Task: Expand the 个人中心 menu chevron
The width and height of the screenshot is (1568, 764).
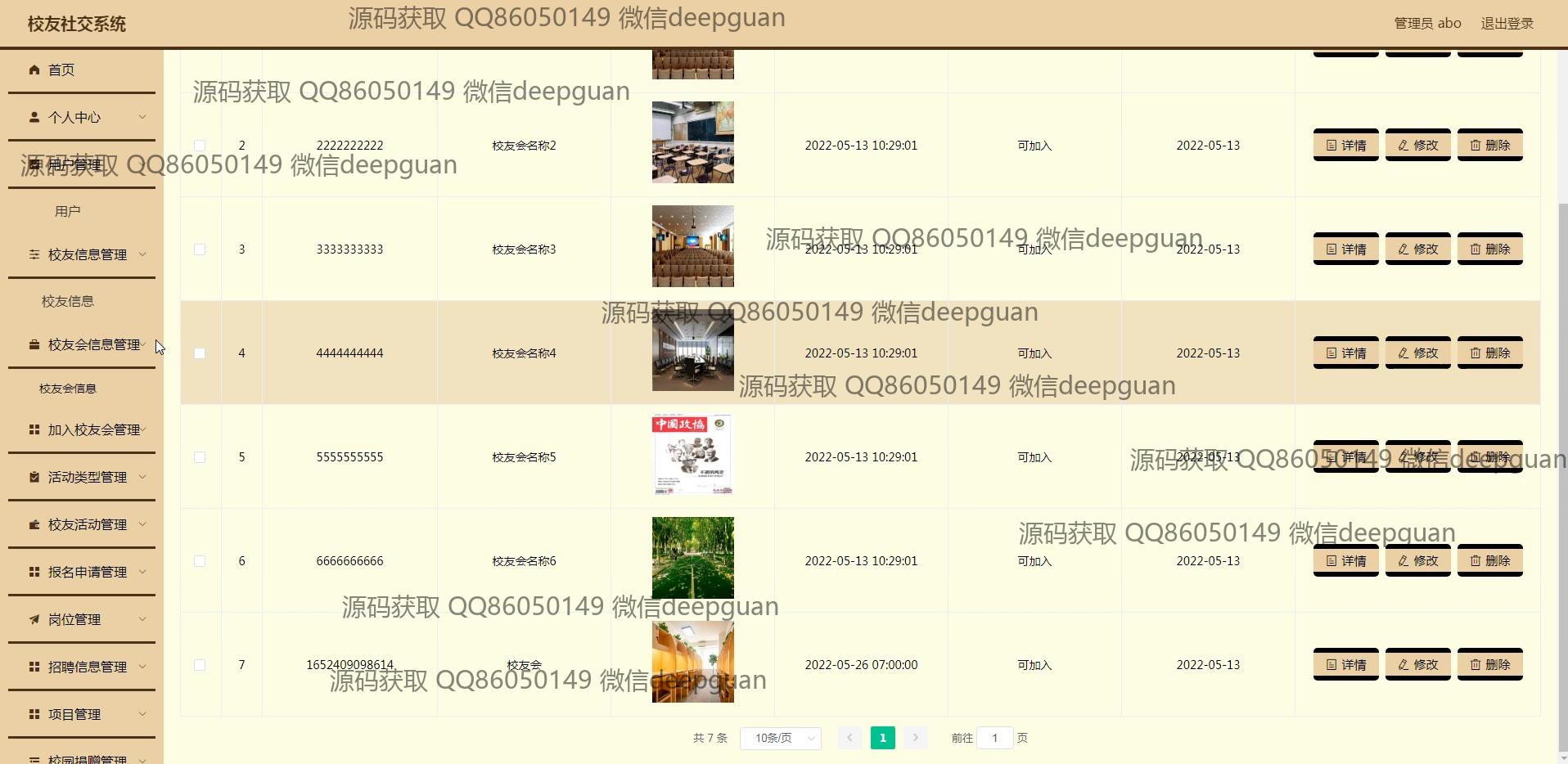Action: (142, 117)
